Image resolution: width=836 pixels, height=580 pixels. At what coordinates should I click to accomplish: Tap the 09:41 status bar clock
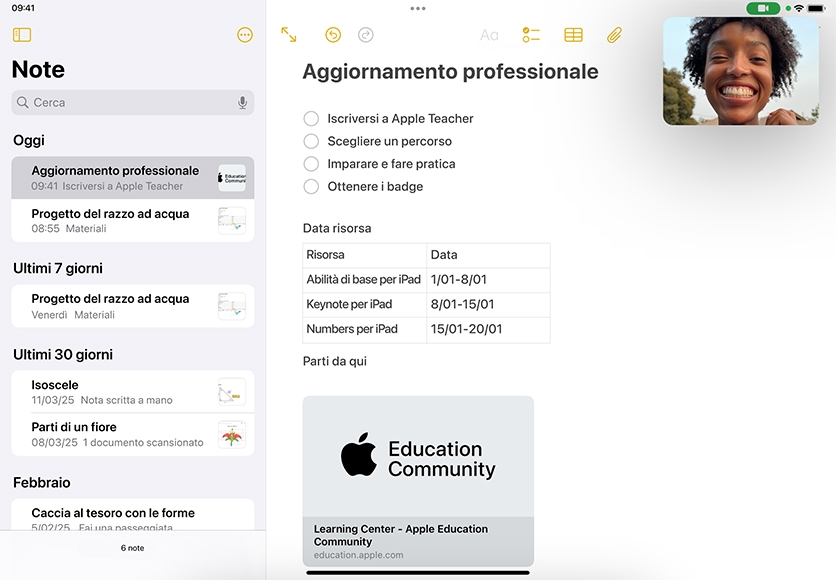[23, 8]
